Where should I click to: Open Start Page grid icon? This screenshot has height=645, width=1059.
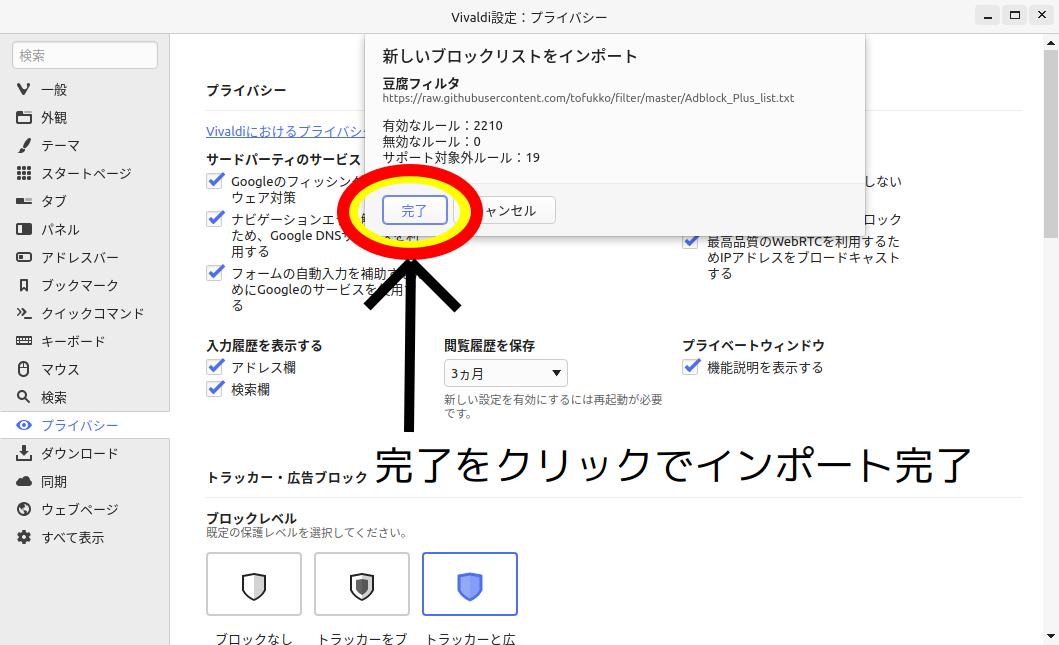coord(24,173)
